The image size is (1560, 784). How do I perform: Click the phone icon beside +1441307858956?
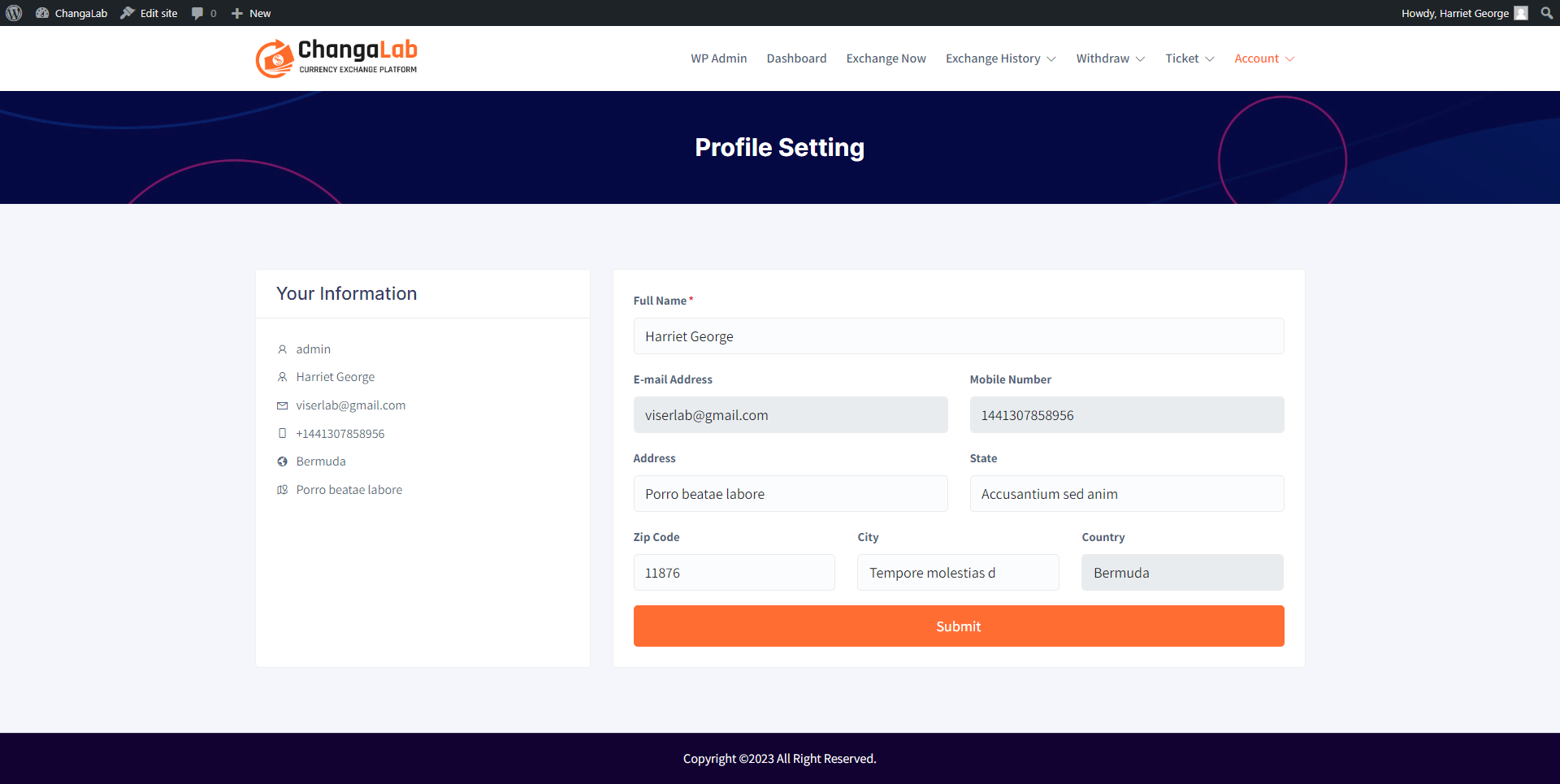click(282, 434)
